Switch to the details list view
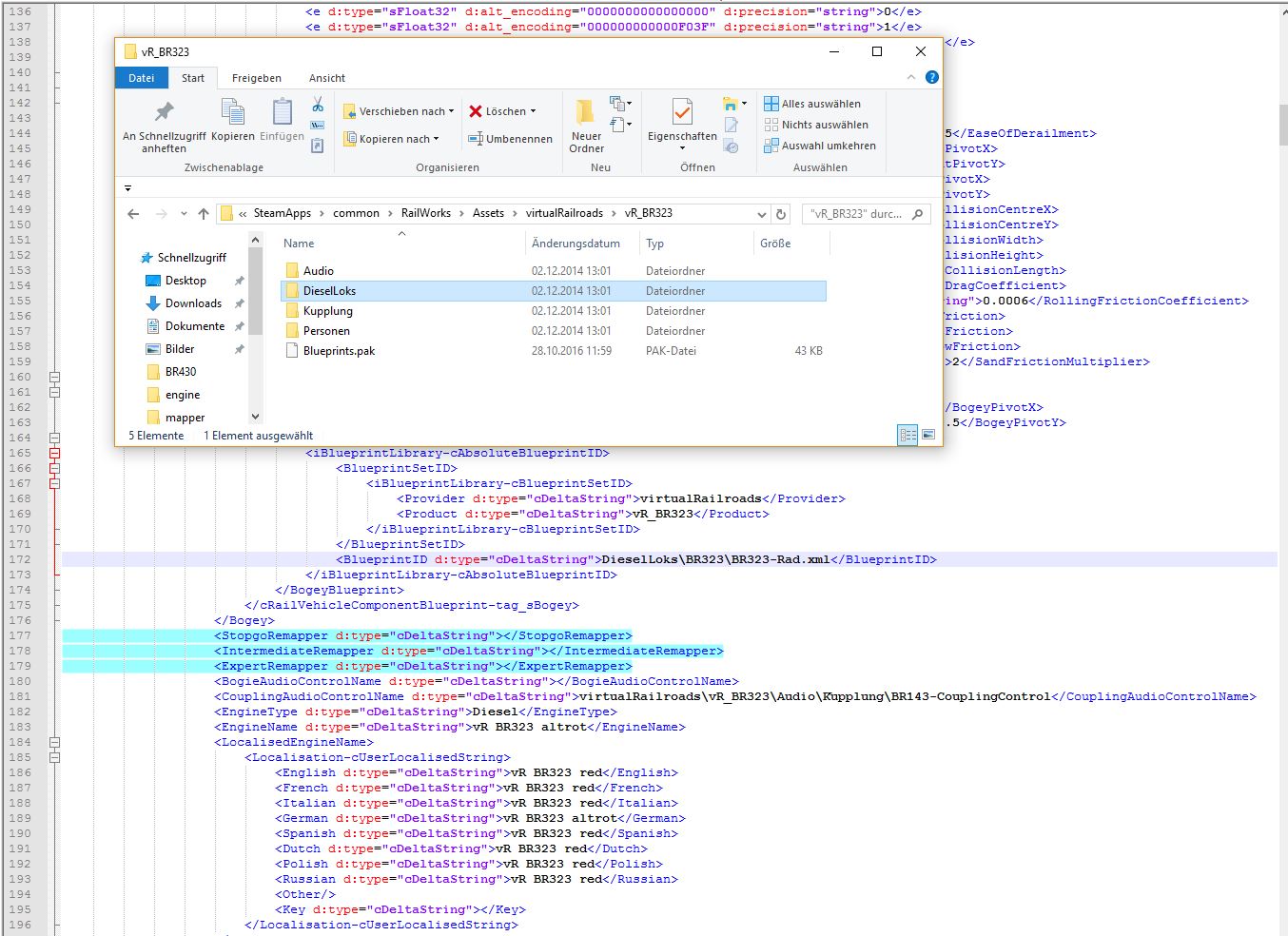 pyautogui.click(x=907, y=435)
